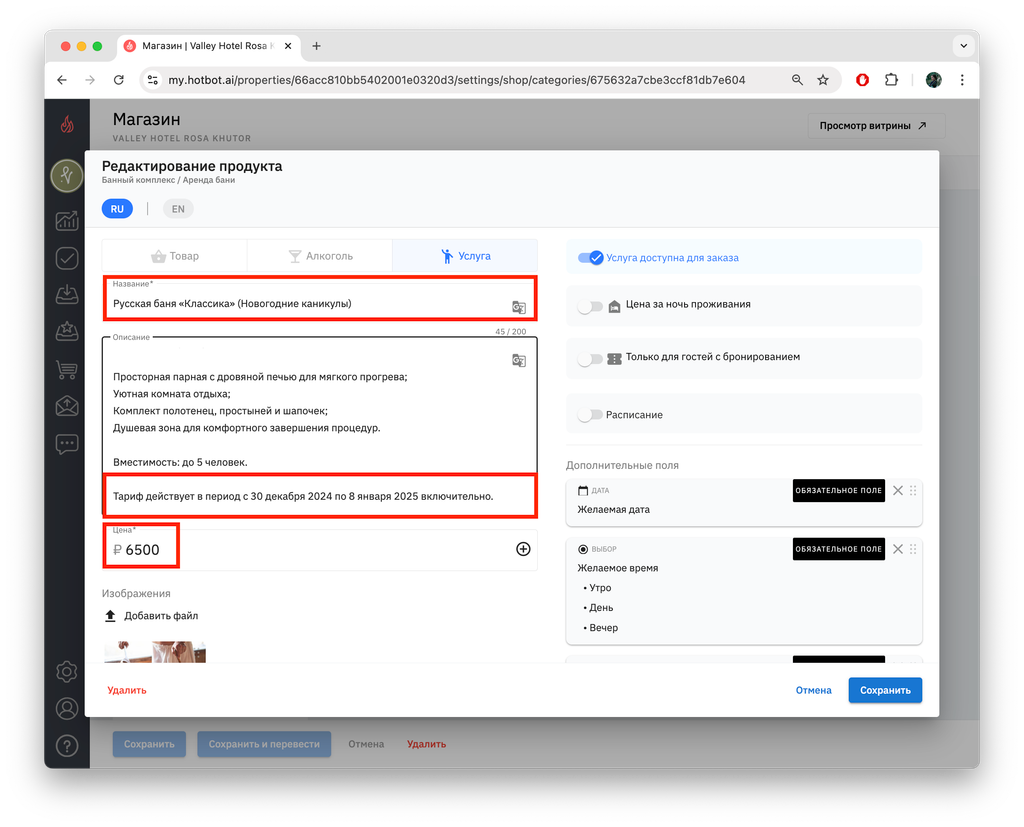Open the zoom magnifier icon in address bar

(797, 80)
